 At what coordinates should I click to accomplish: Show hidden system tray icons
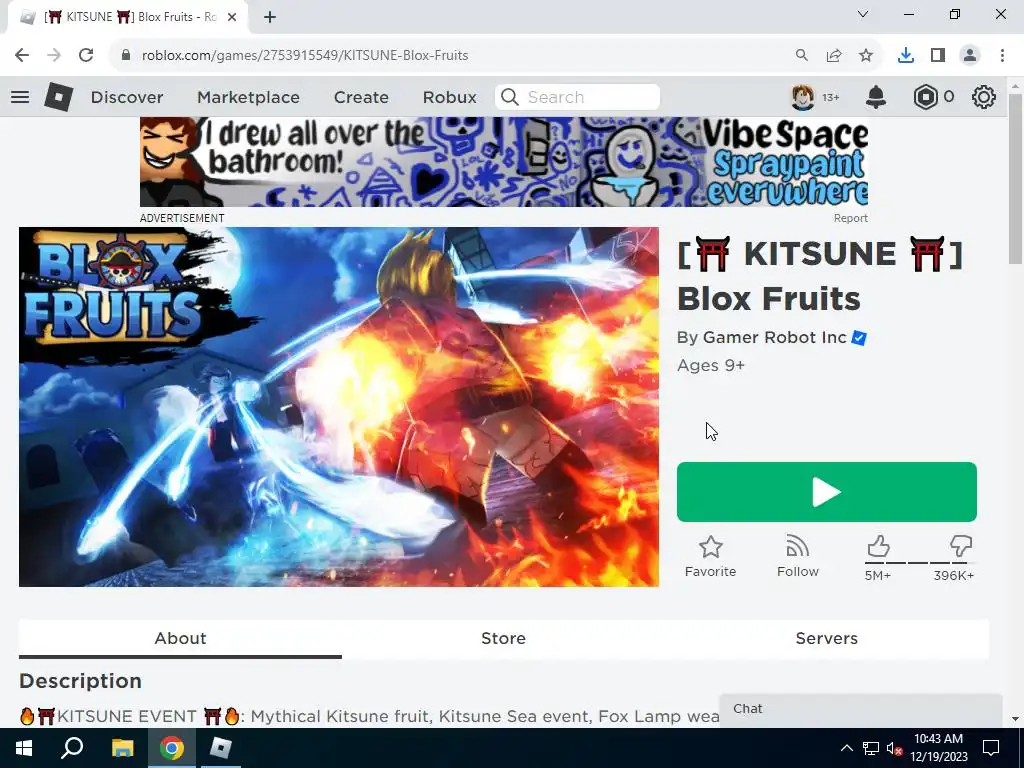pos(846,748)
